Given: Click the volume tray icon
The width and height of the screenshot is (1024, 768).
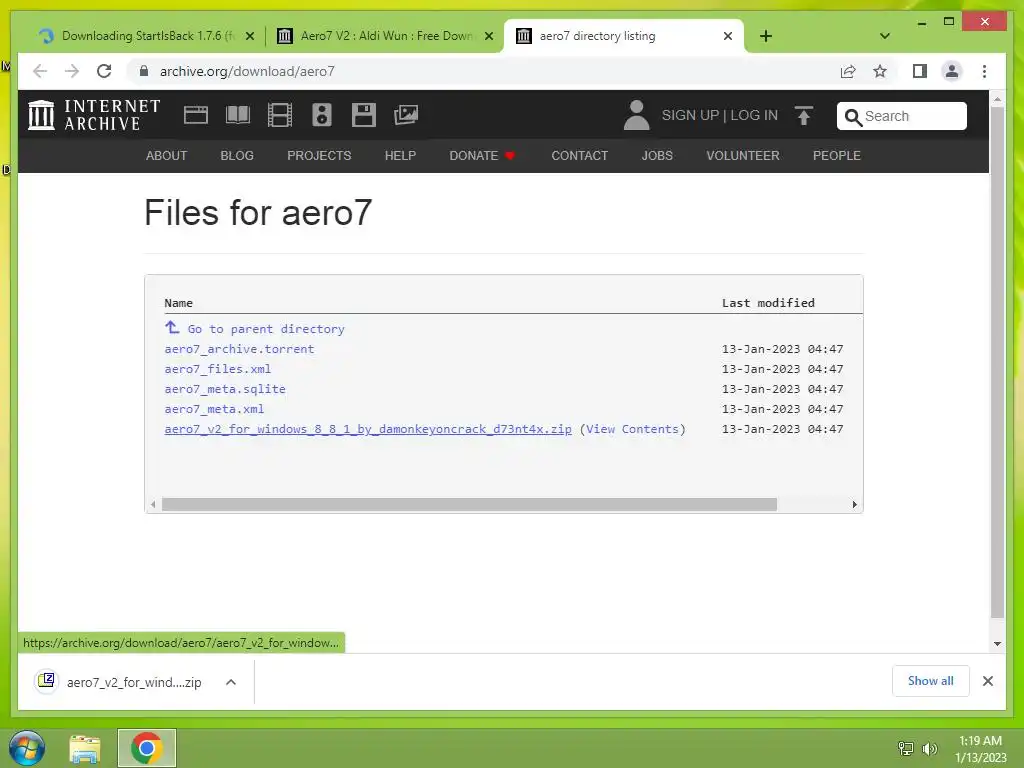Looking at the screenshot, I should click(x=929, y=748).
